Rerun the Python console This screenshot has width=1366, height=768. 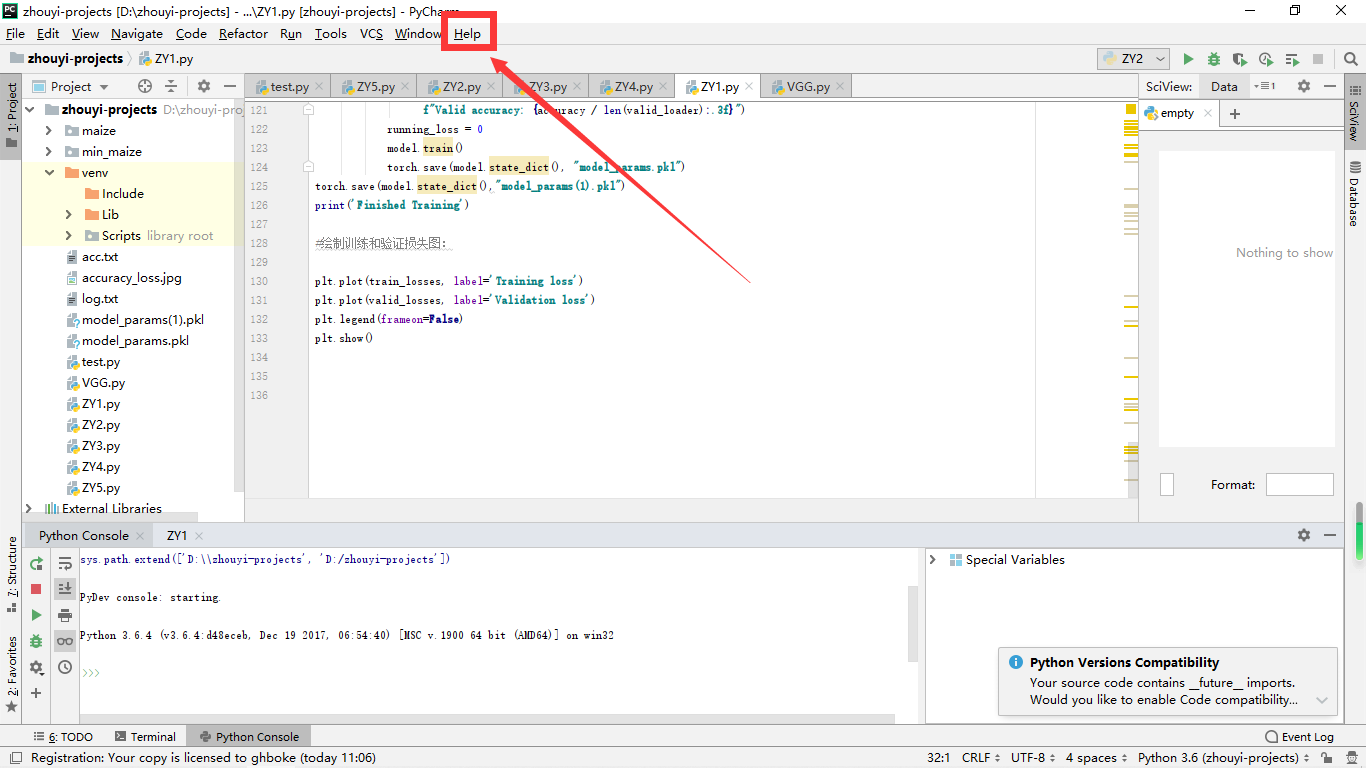(36, 563)
